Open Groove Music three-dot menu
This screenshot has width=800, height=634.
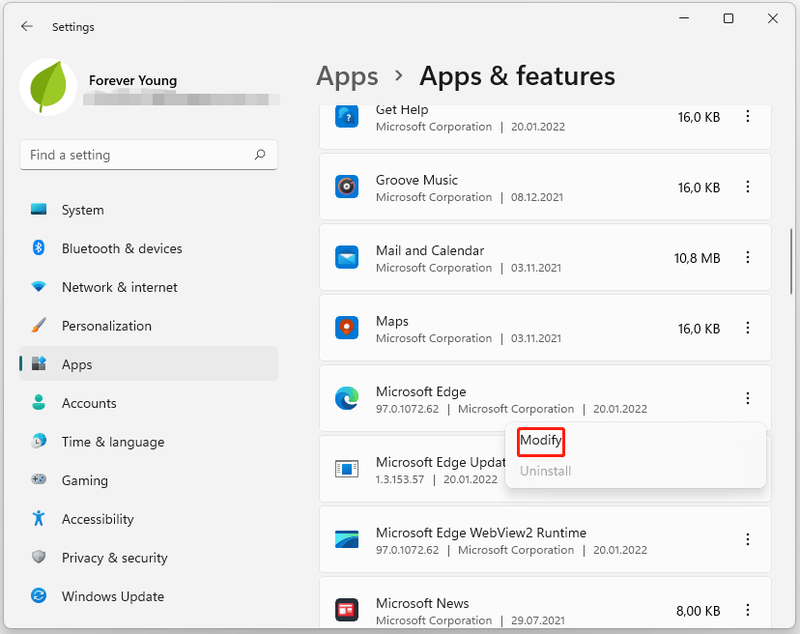[x=747, y=187]
